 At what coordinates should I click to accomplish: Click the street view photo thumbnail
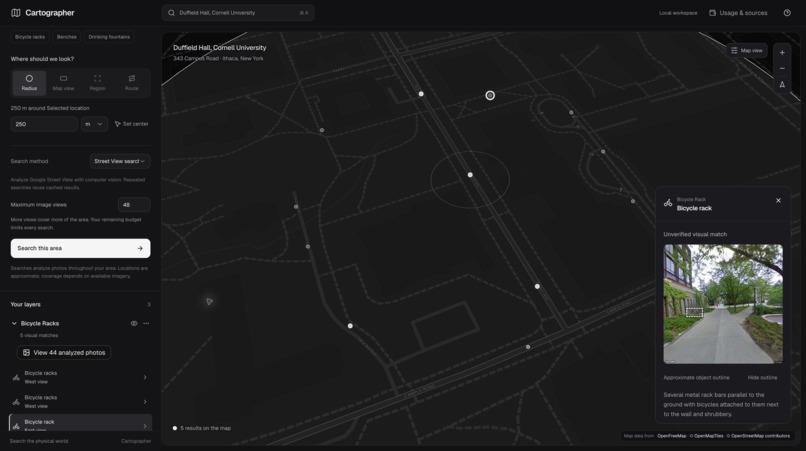tap(723, 304)
